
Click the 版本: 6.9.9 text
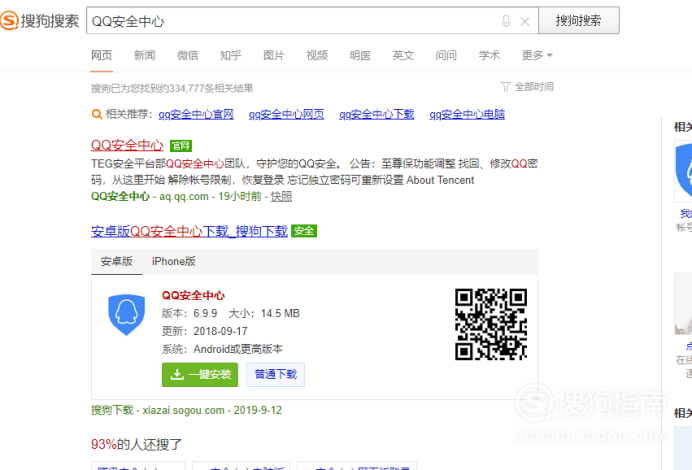click(189, 313)
